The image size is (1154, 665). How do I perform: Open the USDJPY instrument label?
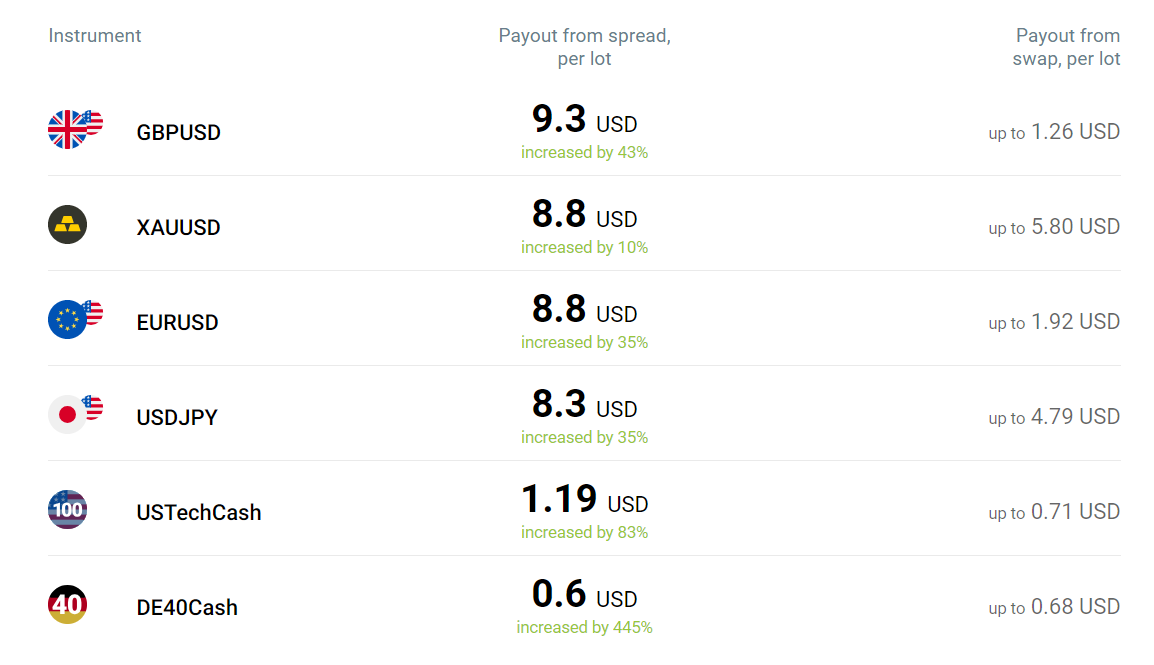[x=177, y=417]
